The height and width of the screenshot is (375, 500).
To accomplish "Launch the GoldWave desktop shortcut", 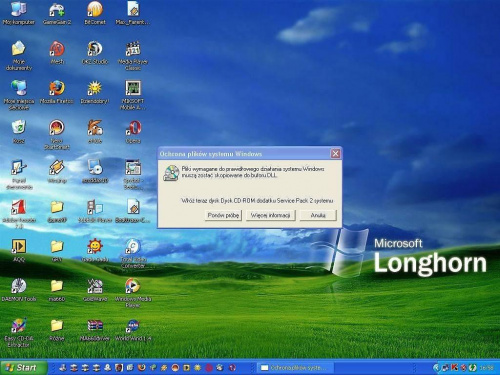I will [x=95, y=290].
